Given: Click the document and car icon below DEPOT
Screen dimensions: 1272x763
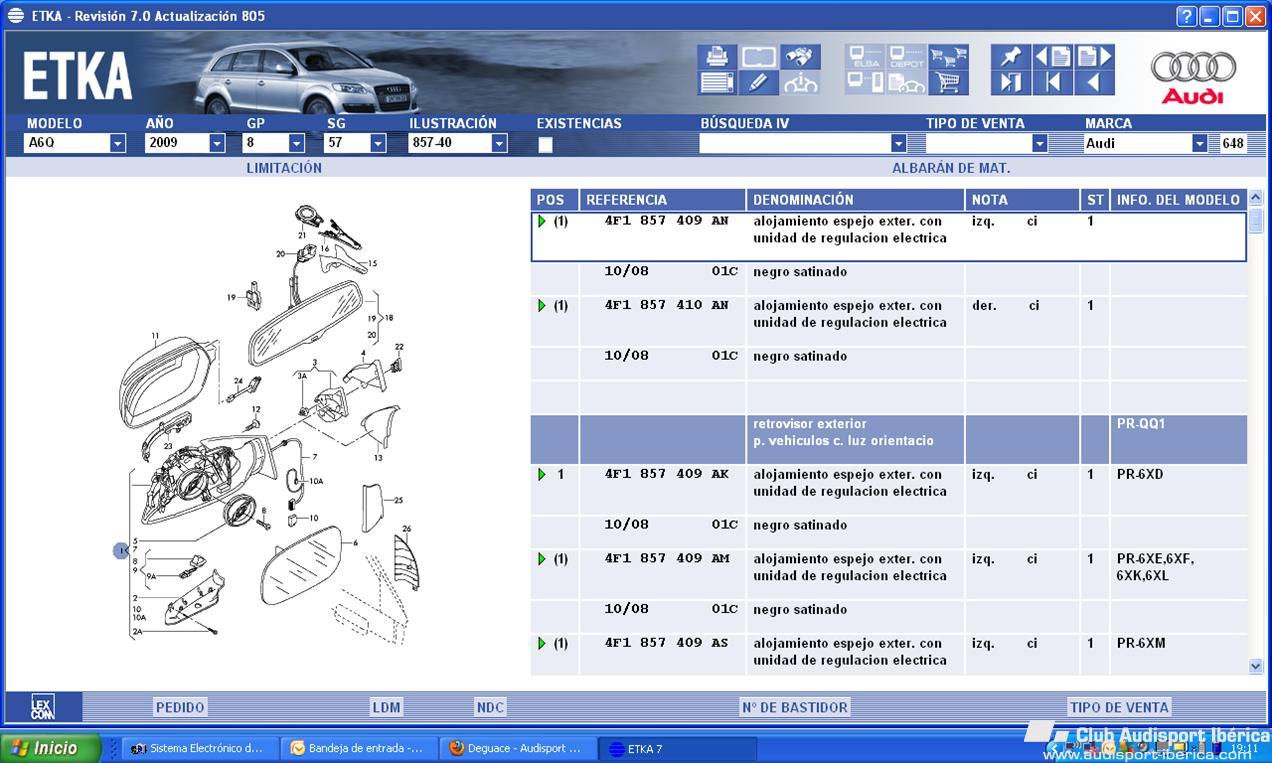Looking at the screenshot, I should click(x=906, y=83).
